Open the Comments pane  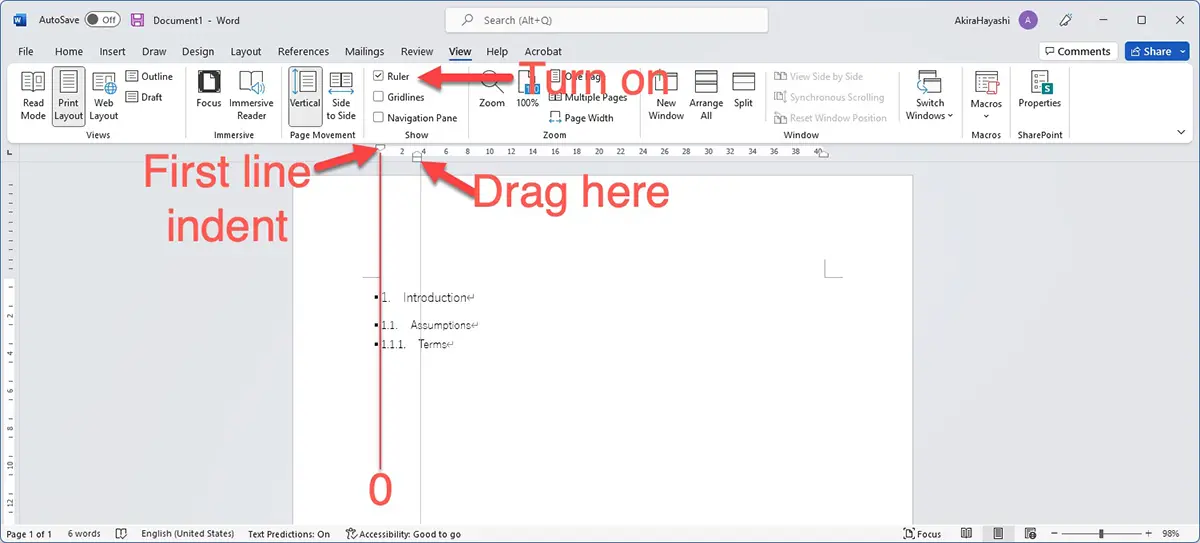[1077, 51]
